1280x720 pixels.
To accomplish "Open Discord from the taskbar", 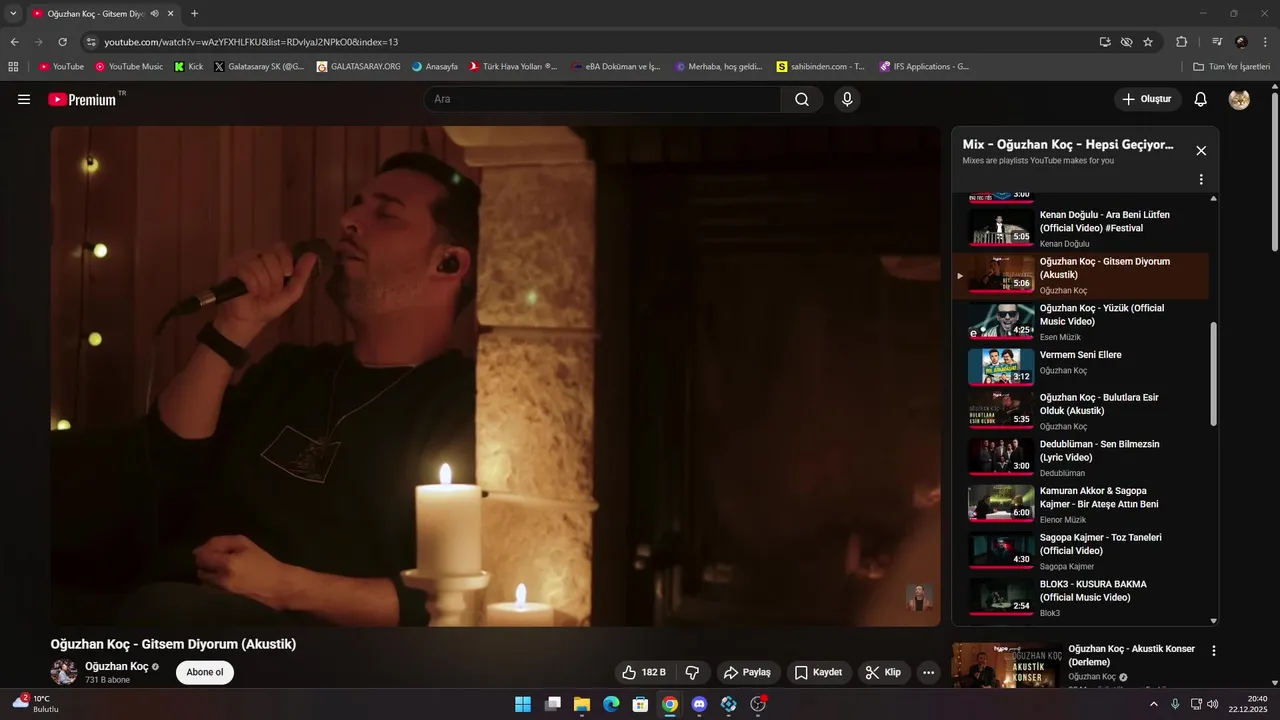I will 699,704.
